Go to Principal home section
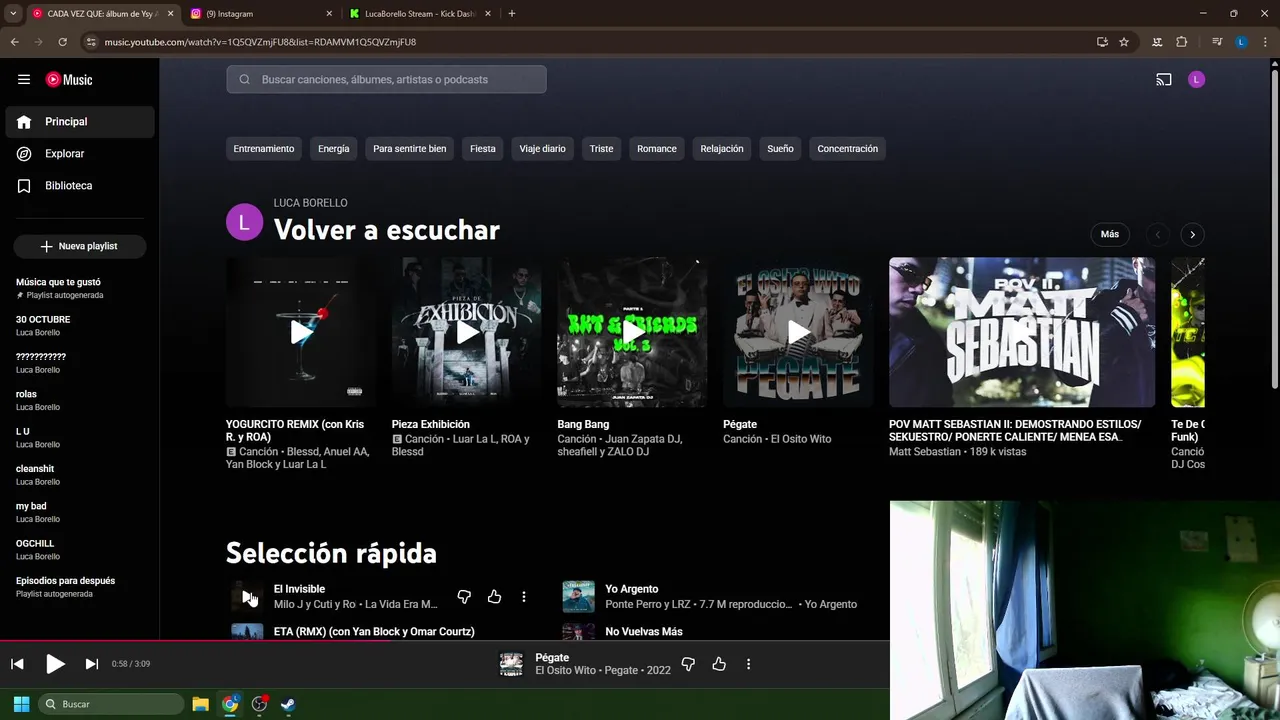This screenshot has height=720, width=1280. point(80,122)
